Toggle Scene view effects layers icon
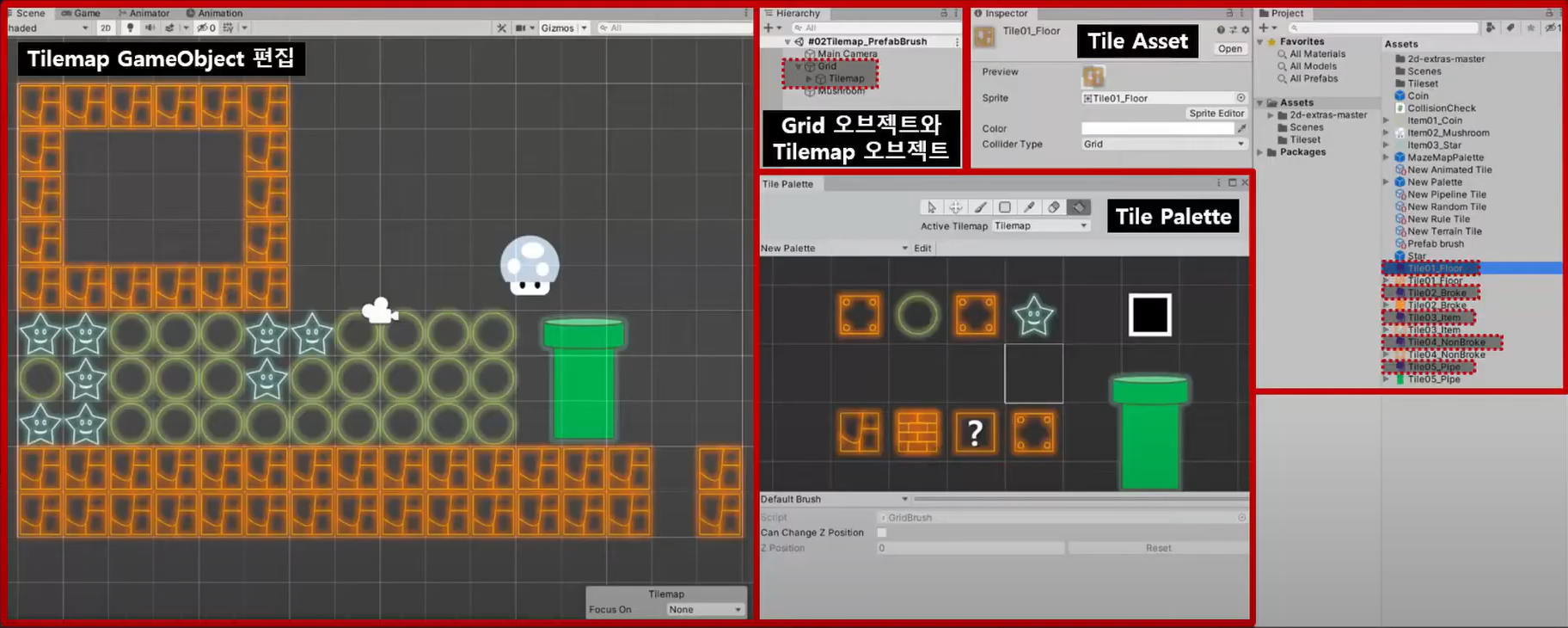The width and height of the screenshot is (1568, 628). tap(170, 28)
